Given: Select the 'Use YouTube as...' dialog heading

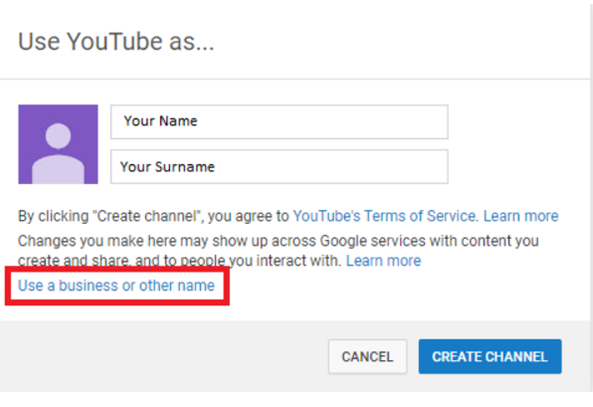Looking at the screenshot, I should coord(116,41).
